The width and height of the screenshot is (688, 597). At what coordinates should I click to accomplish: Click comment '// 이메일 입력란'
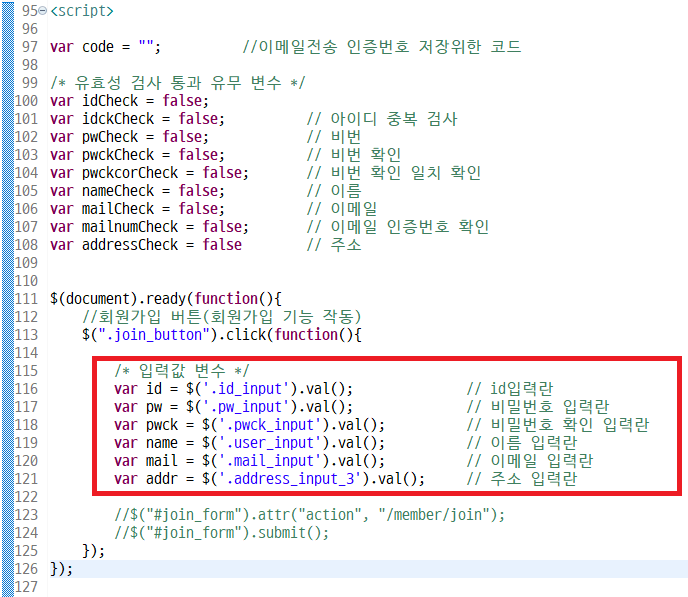tap(530, 460)
